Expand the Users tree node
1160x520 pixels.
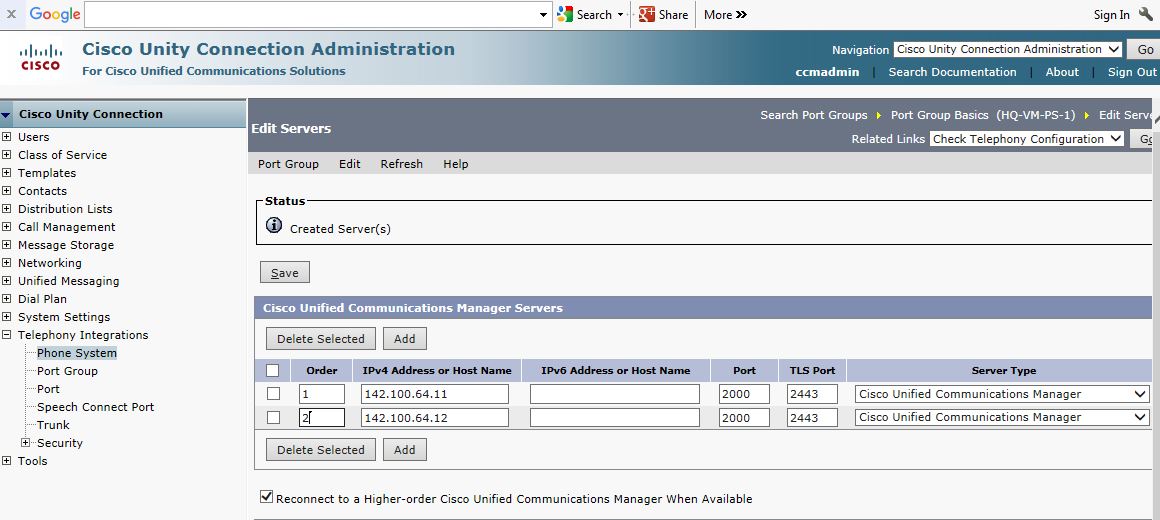(7, 137)
